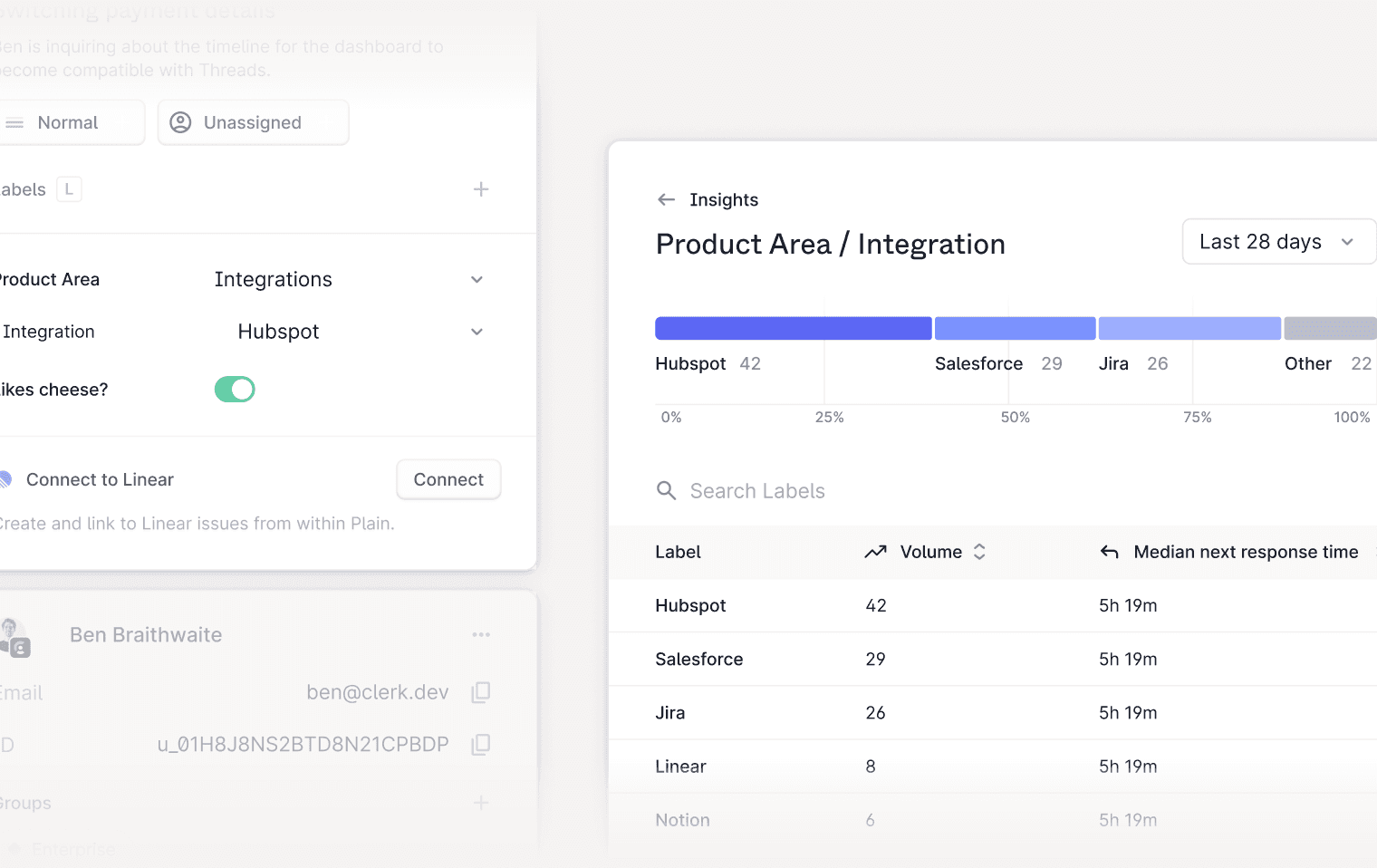This screenshot has width=1377, height=868.
Task: Click the dark blue Hubspot bar segment
Action: [x=793, y=328]
